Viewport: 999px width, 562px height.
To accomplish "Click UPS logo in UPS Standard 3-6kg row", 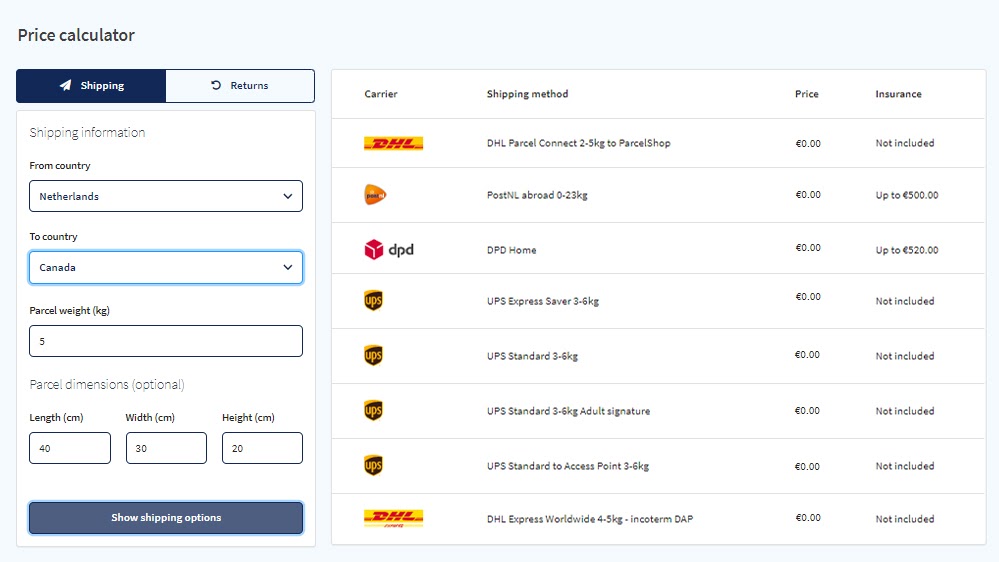I will click(x=373, y=356).
